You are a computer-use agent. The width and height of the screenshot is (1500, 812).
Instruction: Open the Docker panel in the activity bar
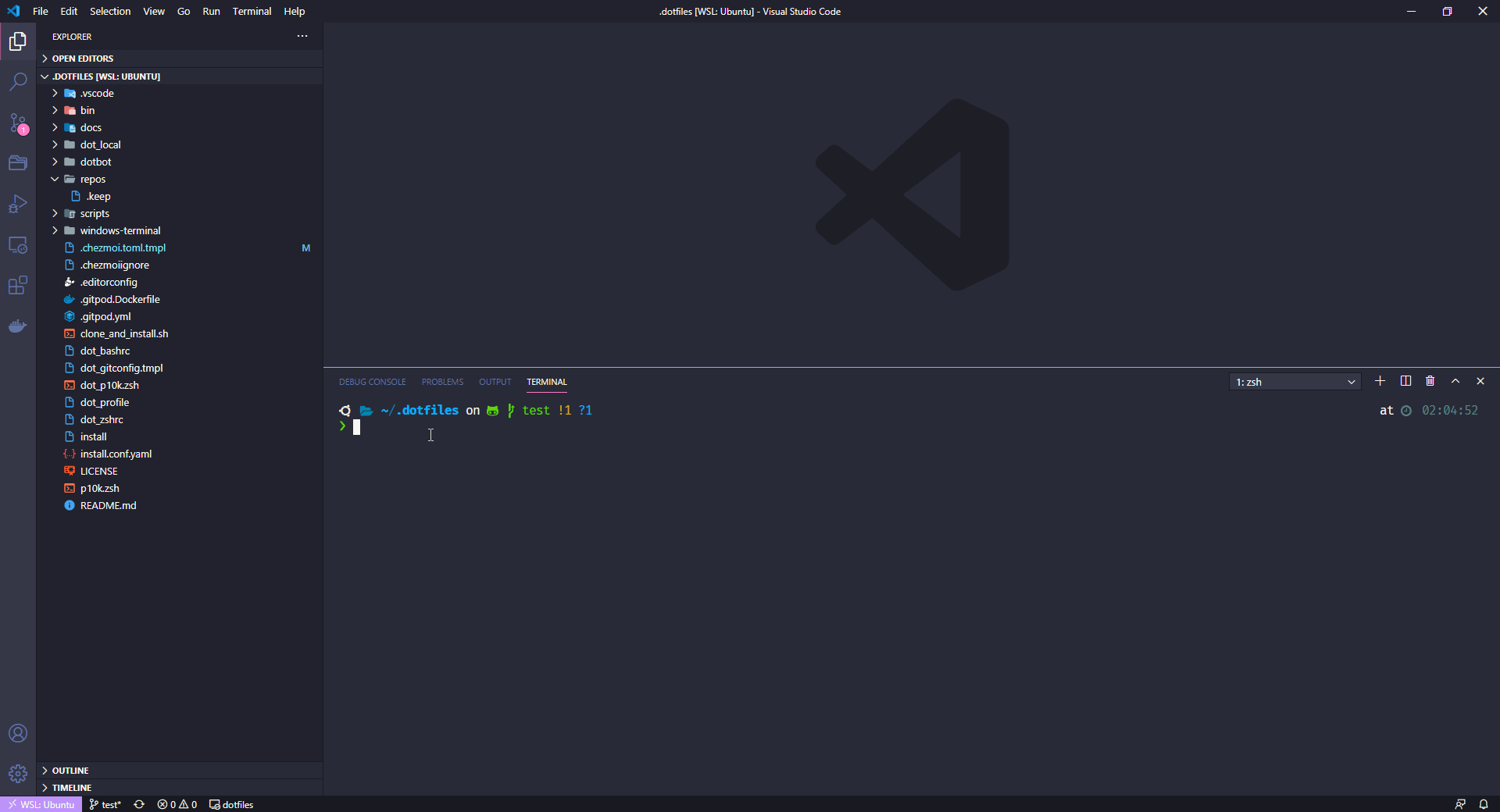point(17,326)
